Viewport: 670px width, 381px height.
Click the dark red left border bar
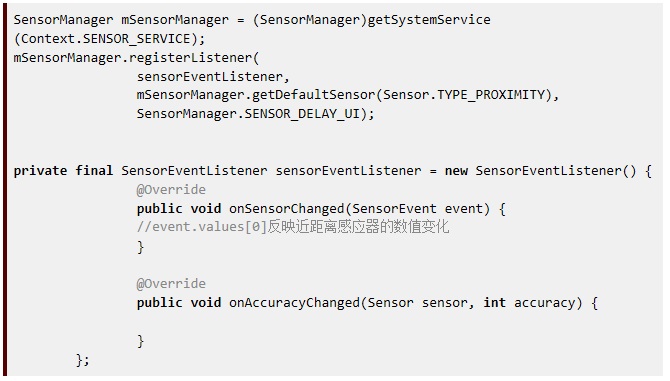coord(4,192)
